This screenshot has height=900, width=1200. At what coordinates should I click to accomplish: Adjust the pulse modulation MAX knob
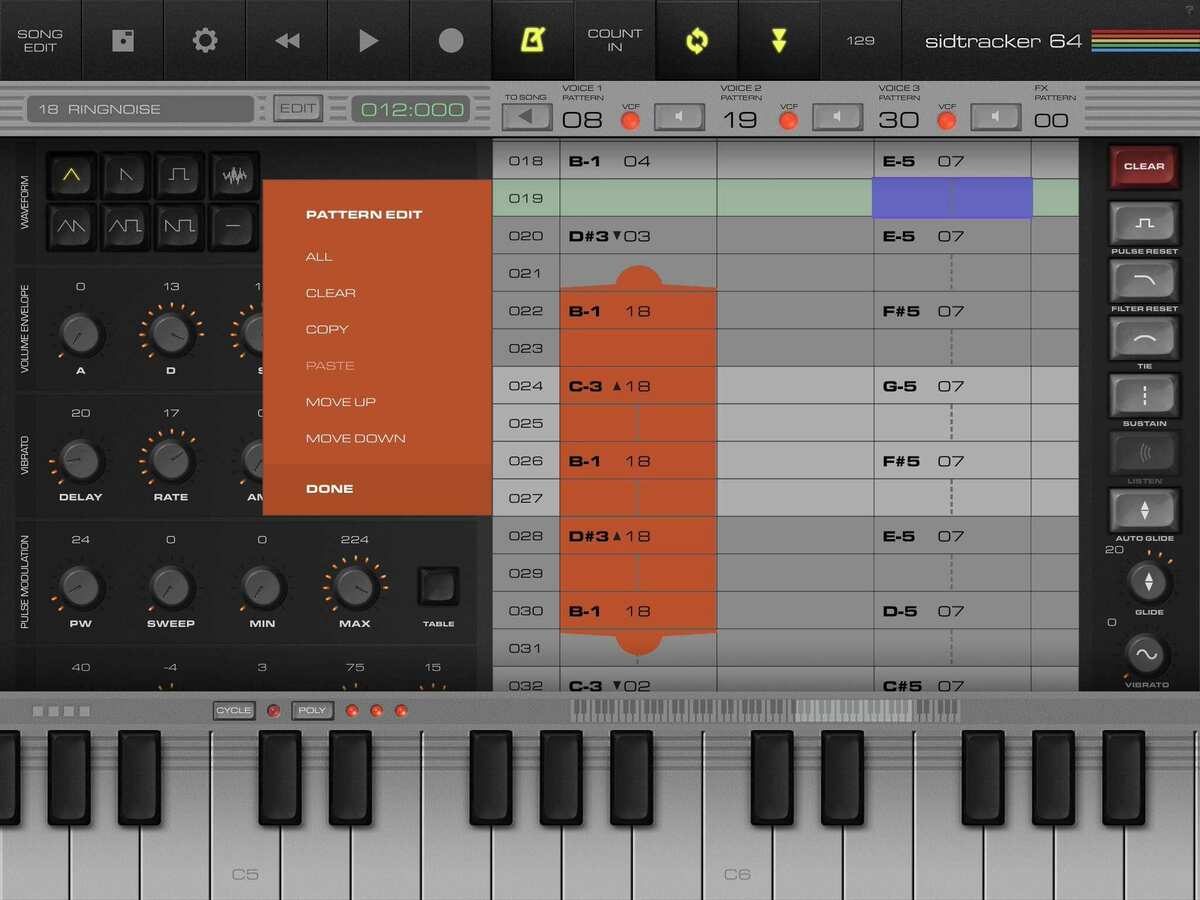pyautogui.click(x=354, y=587)
